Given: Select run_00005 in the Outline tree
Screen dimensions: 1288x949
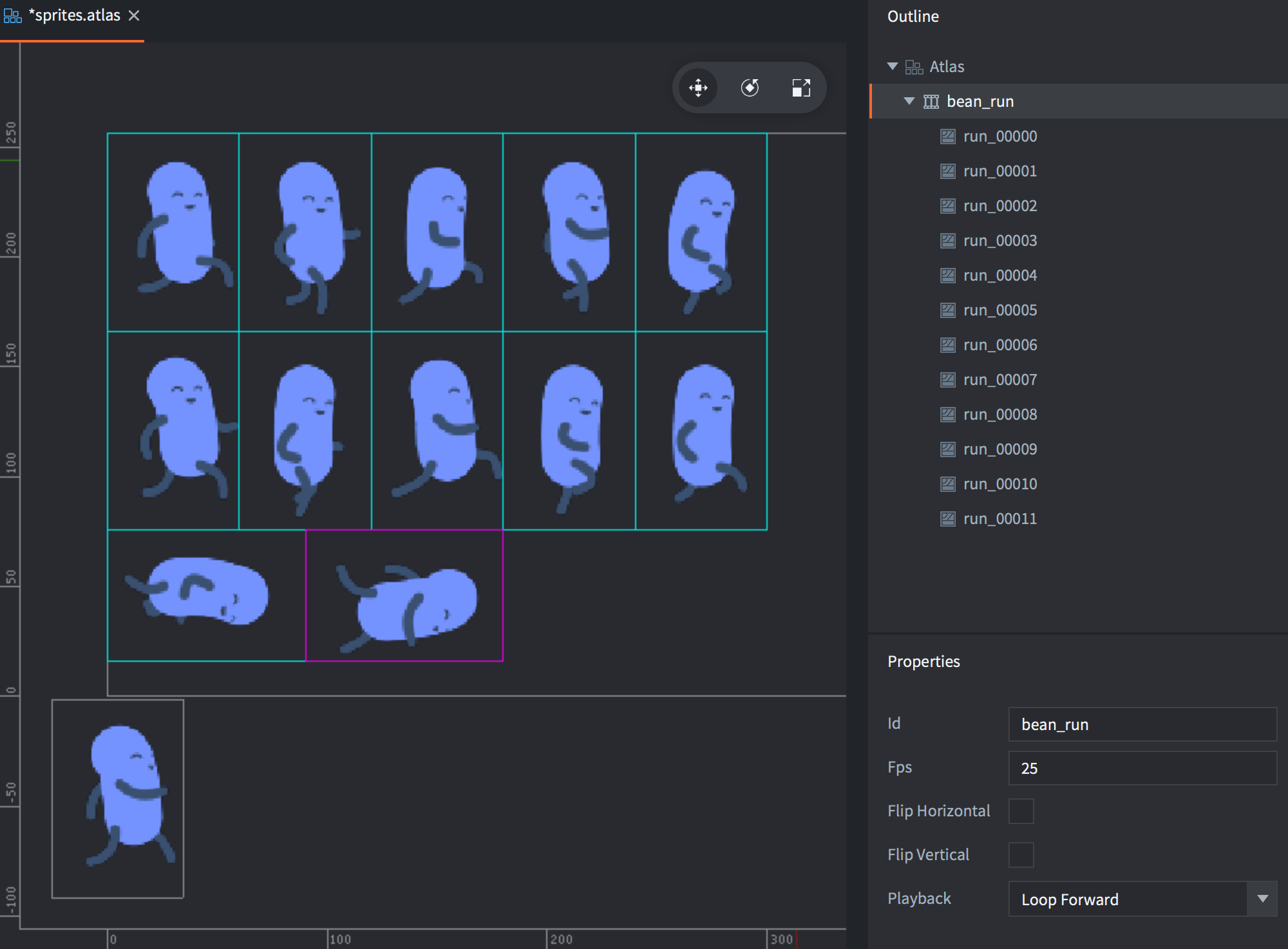Looking at the screenshot, I should click(999, 310).
